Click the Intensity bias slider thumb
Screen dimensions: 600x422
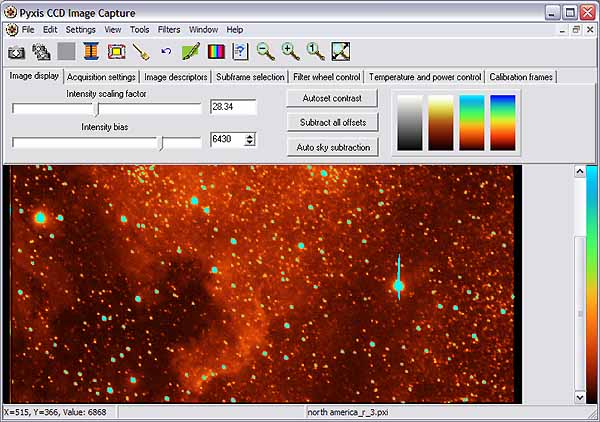pyautogui.click(x=161, y=143)
